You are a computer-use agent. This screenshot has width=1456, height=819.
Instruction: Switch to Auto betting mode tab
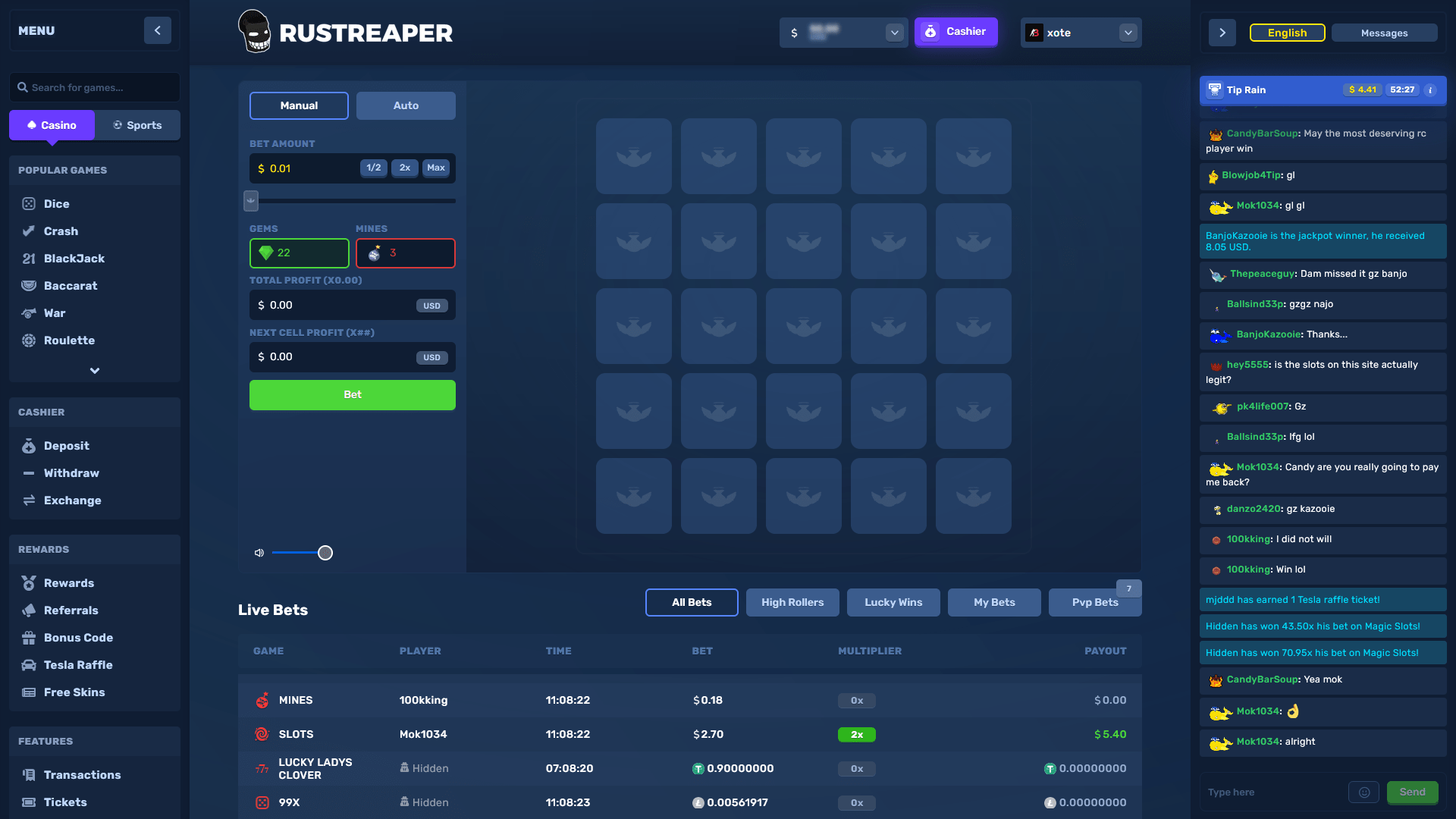pos(406,105)
